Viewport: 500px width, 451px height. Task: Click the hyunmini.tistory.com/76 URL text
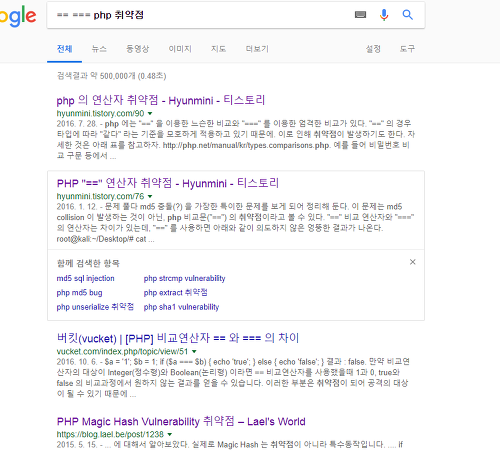[100, 196]
